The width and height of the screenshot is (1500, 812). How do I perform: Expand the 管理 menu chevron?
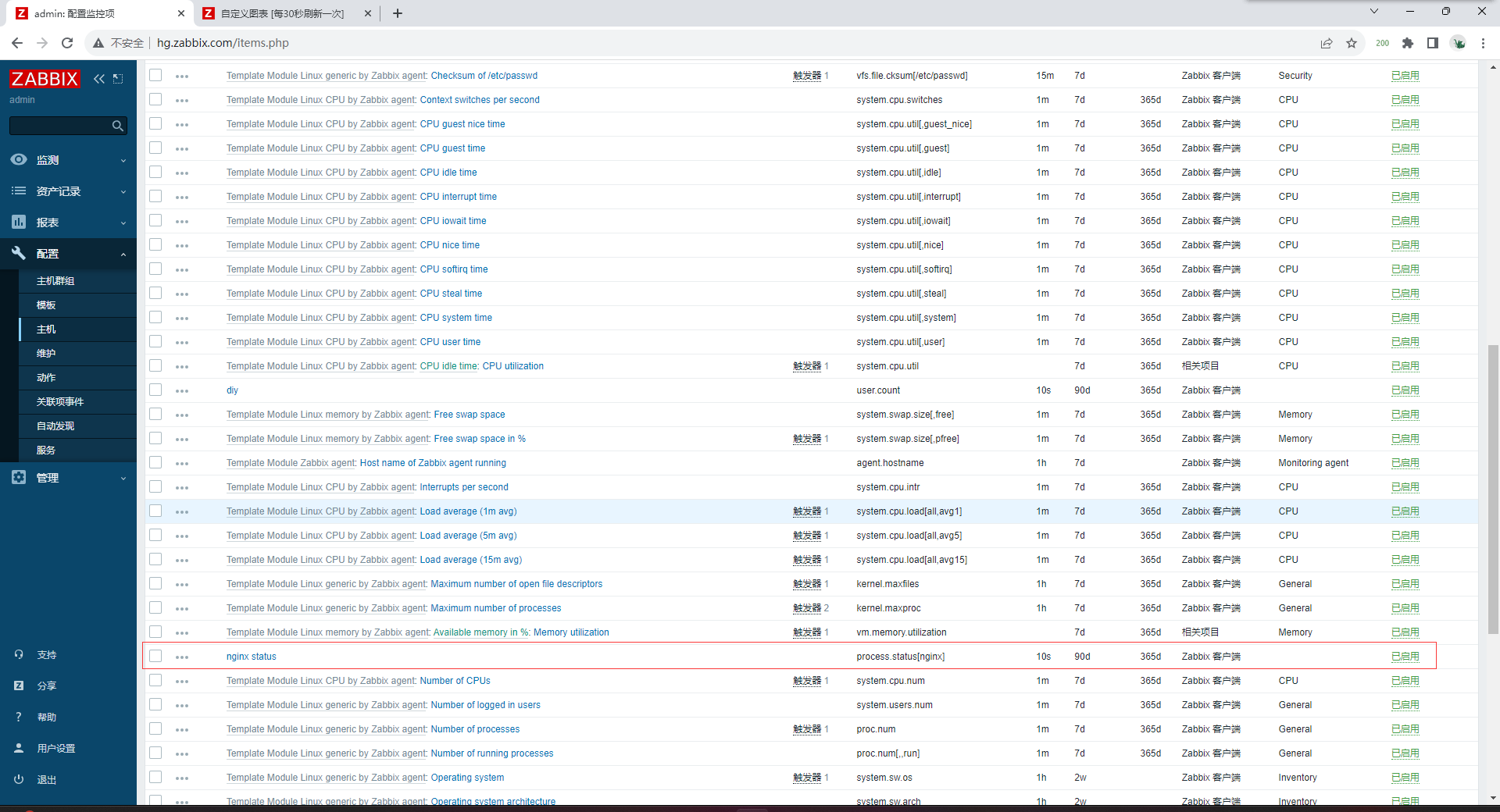click(123, 479)
